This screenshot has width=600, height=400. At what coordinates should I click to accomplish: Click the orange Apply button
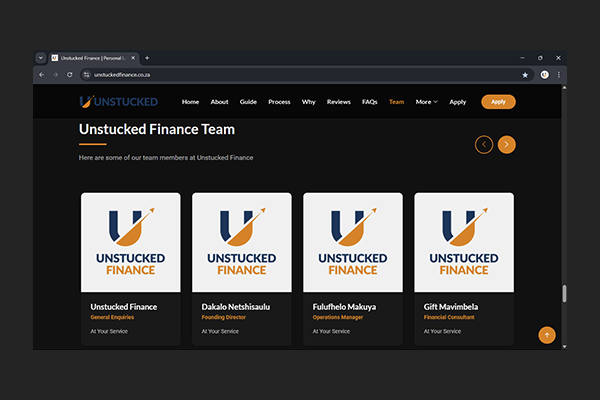(x=498, y=102)
